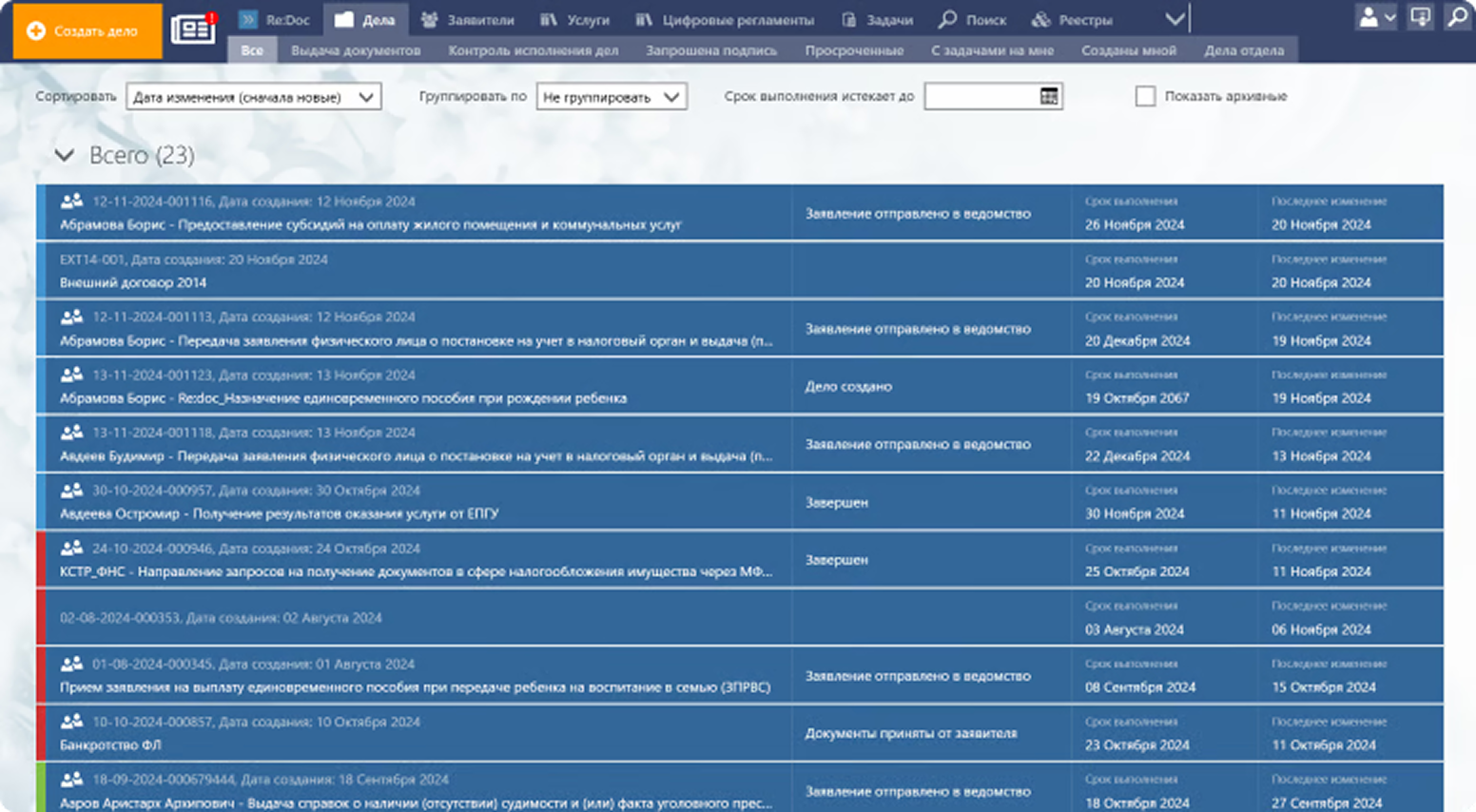Click the Re:Doc logo icon
The image size is (1476, 812).
tap(249, 19)
